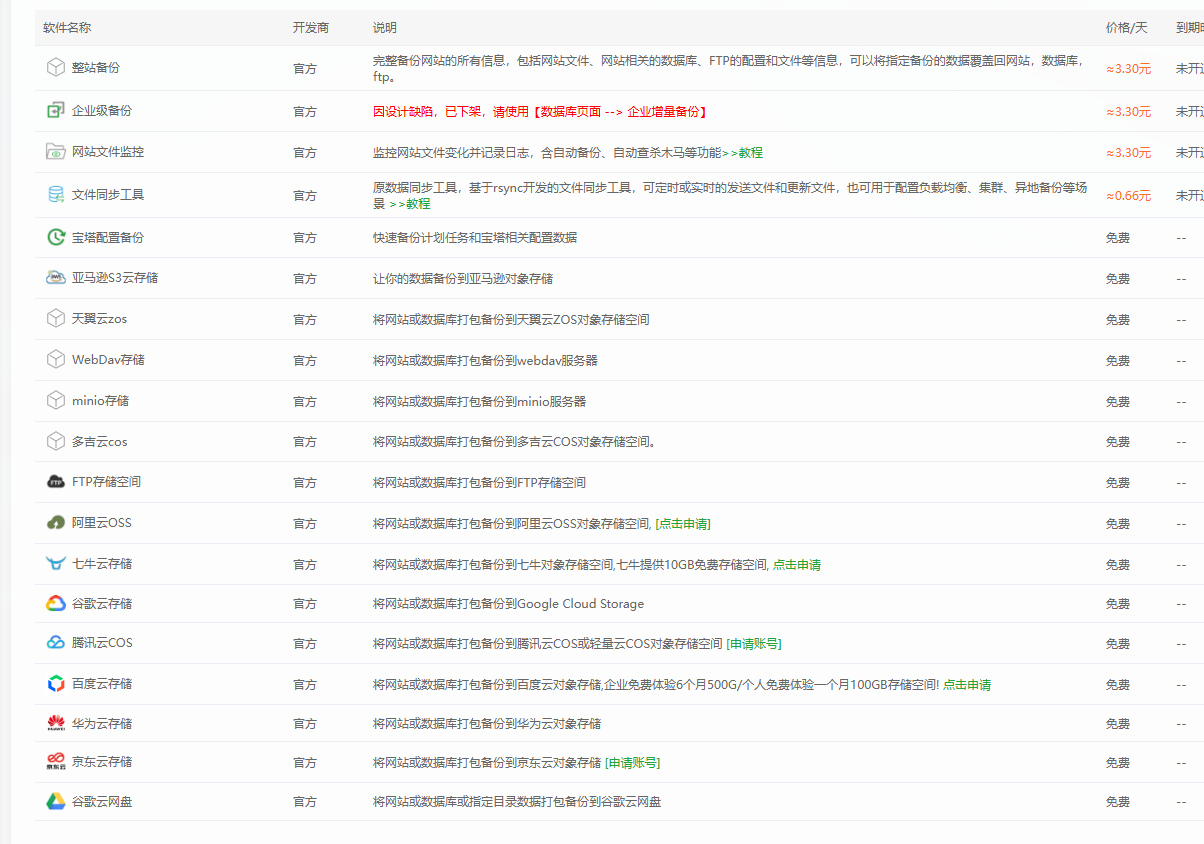
Task: Click 官方 developer in 华为云存储 row
Action: pos(305,723)
